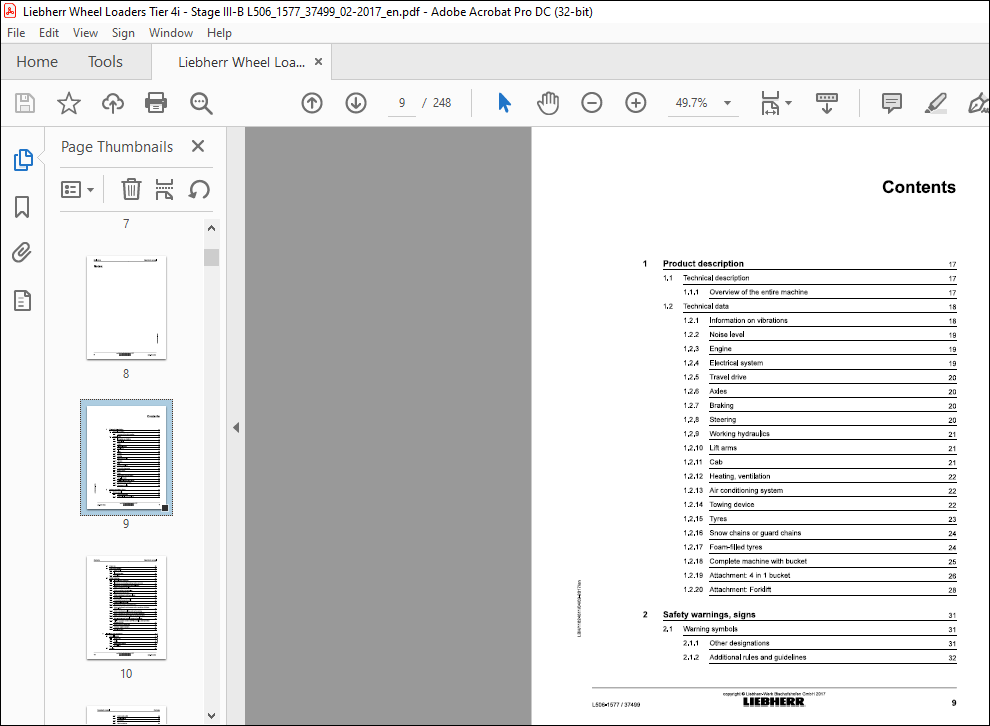Open Find text magnifier tool
The image size is (990, 726).
[x=201, y=103]
